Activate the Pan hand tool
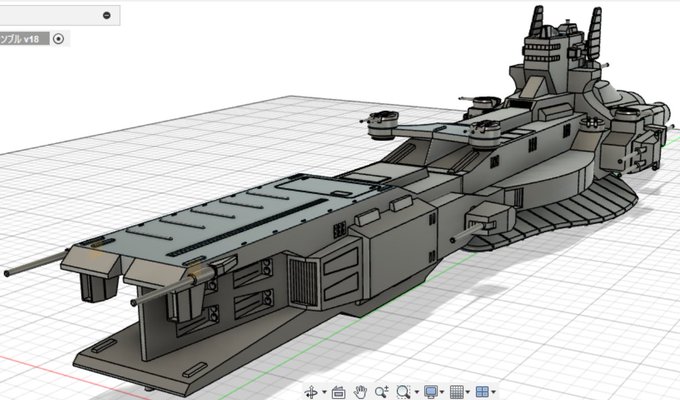 click(360, 392)
